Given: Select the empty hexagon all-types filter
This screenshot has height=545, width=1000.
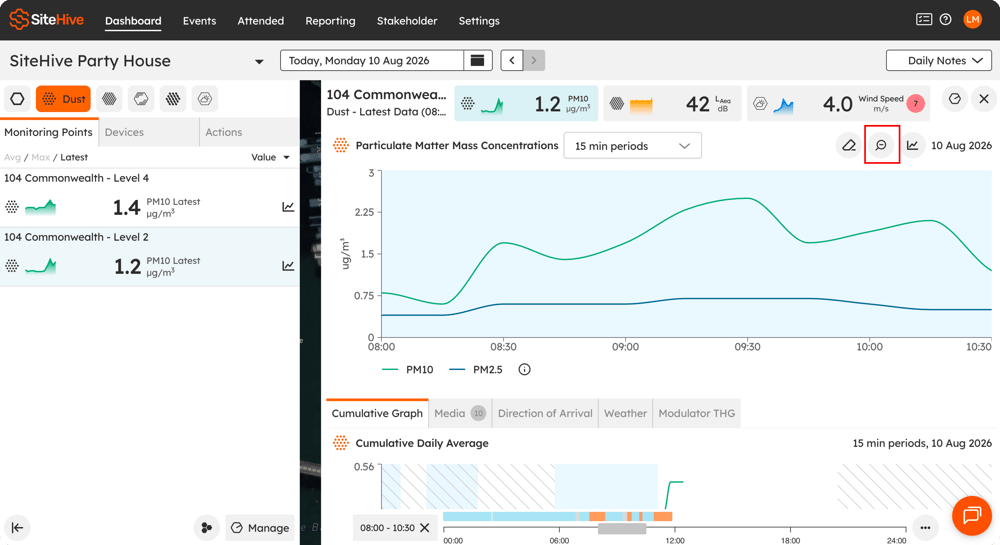Looking at the screenshot, I should pyautogui.click(x=18, y=99).
